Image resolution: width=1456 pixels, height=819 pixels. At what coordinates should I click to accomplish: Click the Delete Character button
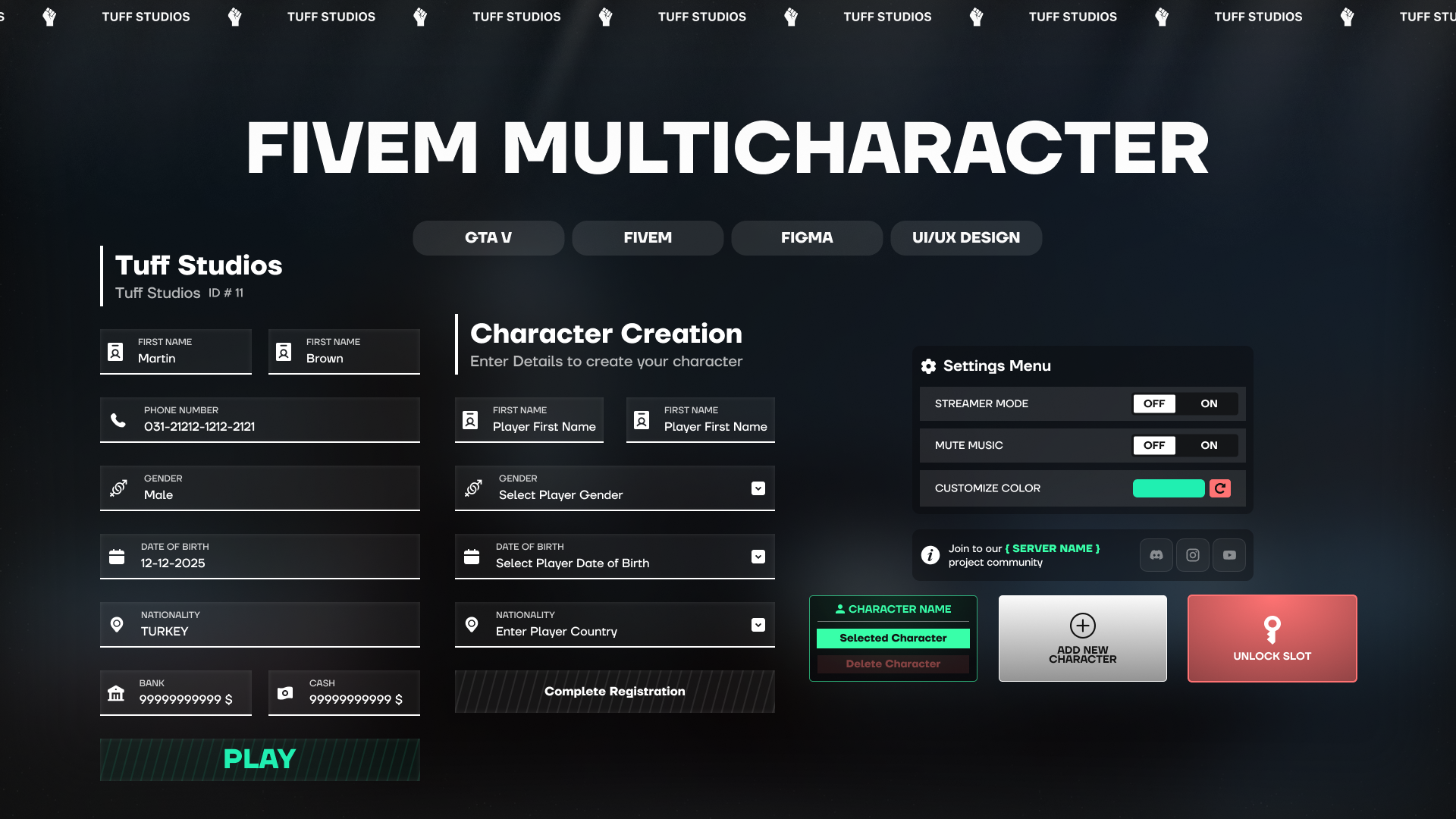pyautogui.click(x=893, y=664)
